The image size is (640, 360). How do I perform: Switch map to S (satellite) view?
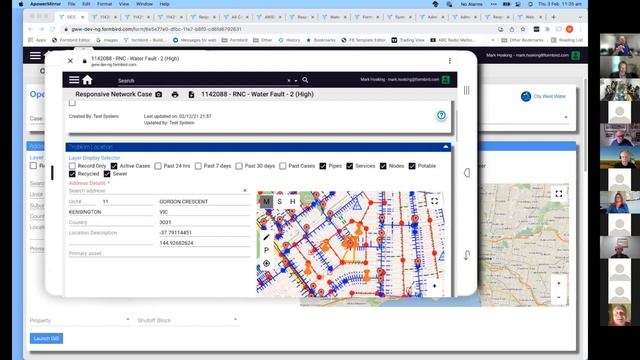pos(279,201)
